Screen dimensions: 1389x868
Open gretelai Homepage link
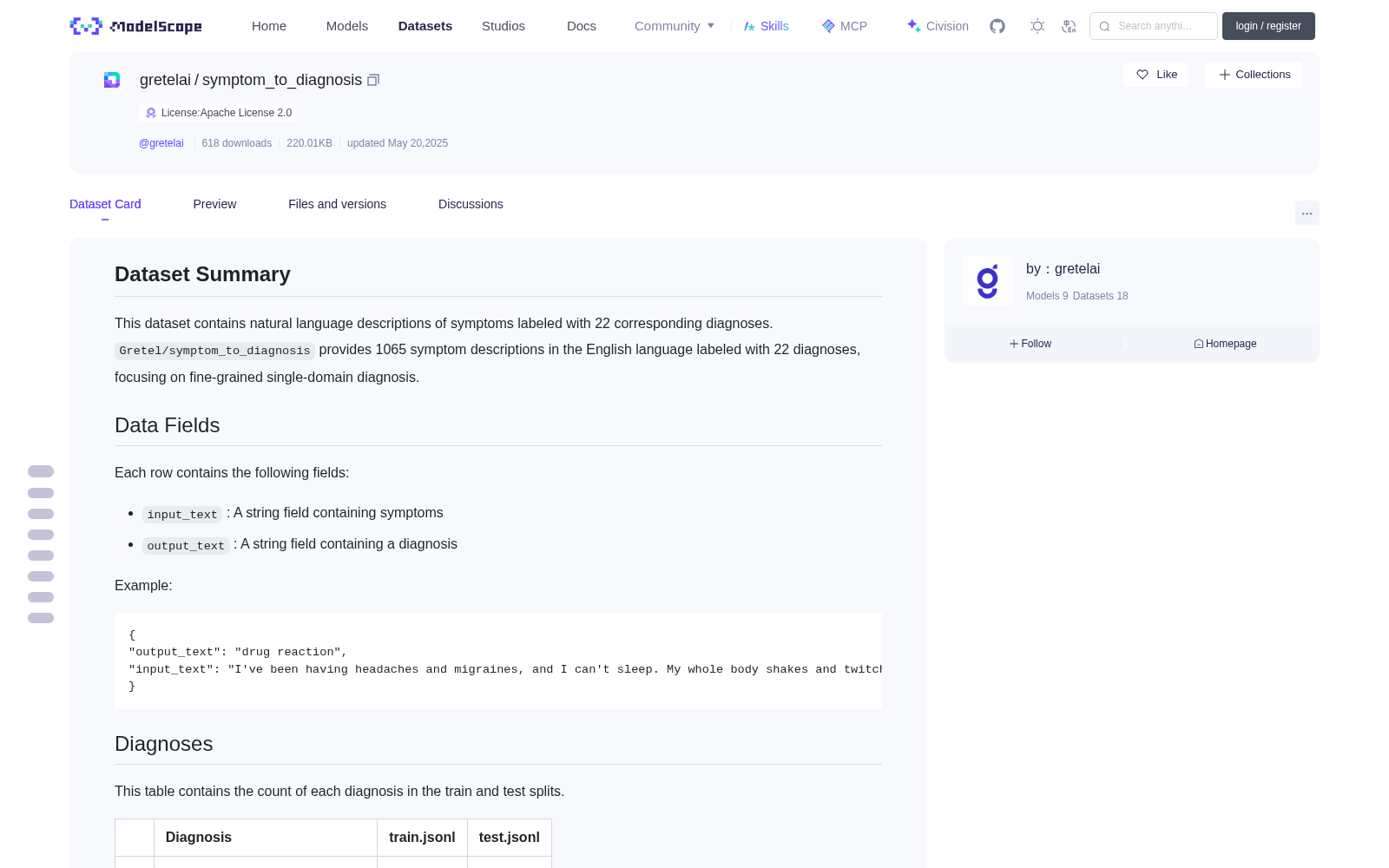(x=1225, y=344)
